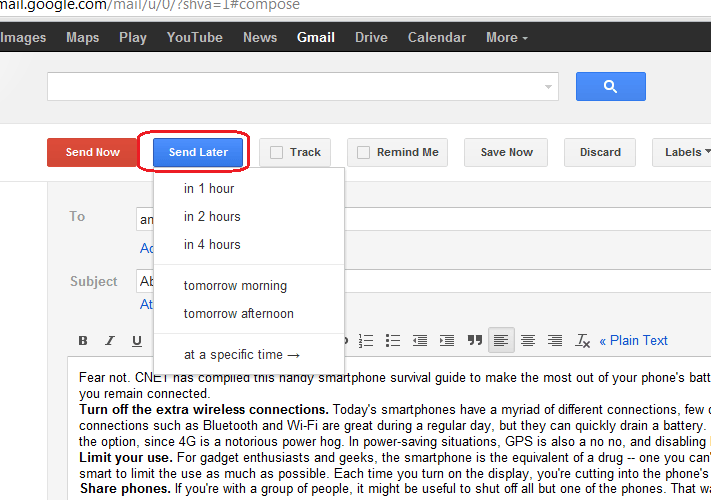The width and height of the screenshot is (711, 500).
Task: Open the Labels dropdown
Action: tap(684, 152)
